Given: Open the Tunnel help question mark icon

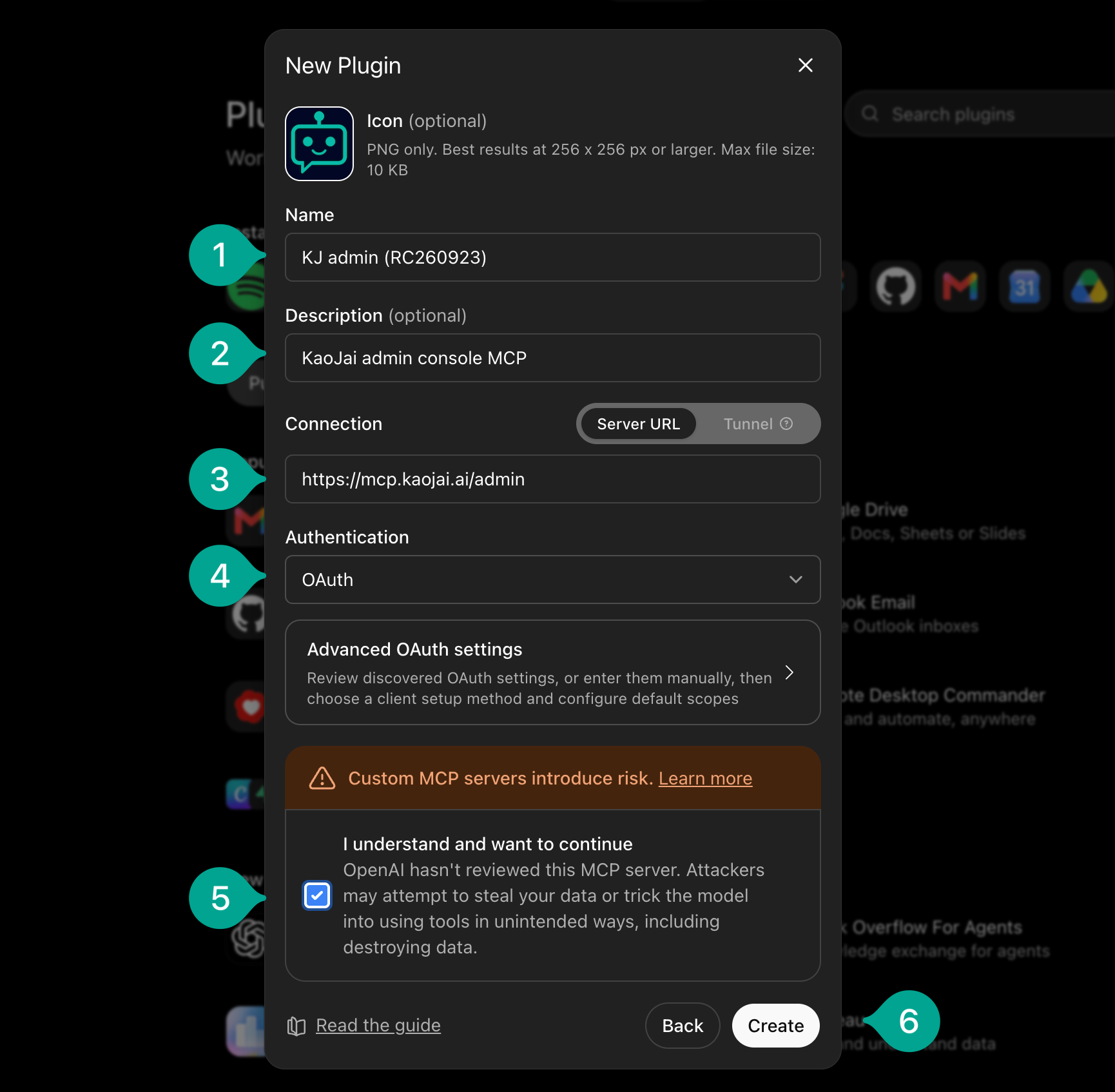Looking at the screenshot, I should [x=786, y=424].
